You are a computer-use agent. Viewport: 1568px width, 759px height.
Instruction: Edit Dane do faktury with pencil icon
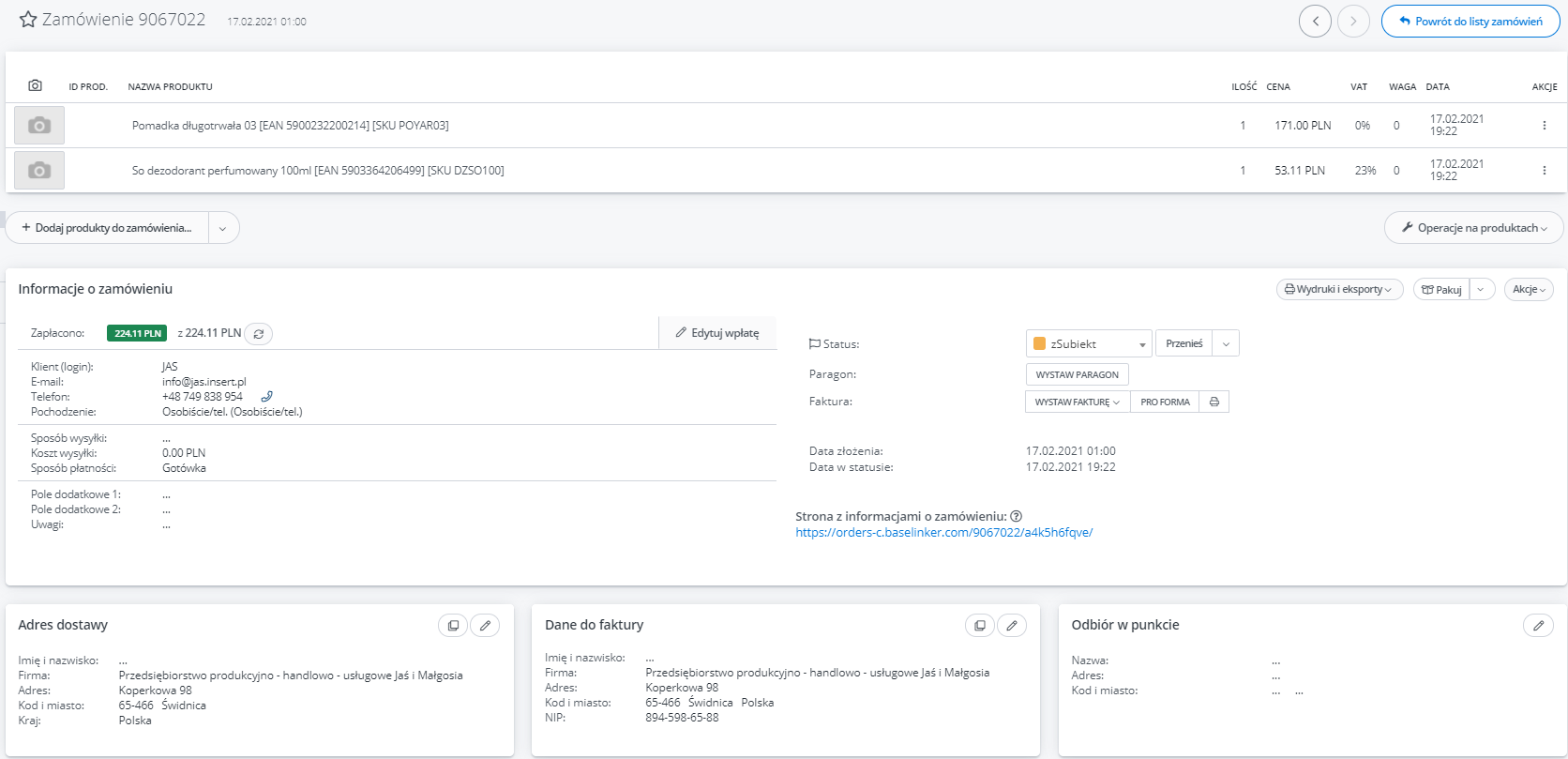point(1012,625)
